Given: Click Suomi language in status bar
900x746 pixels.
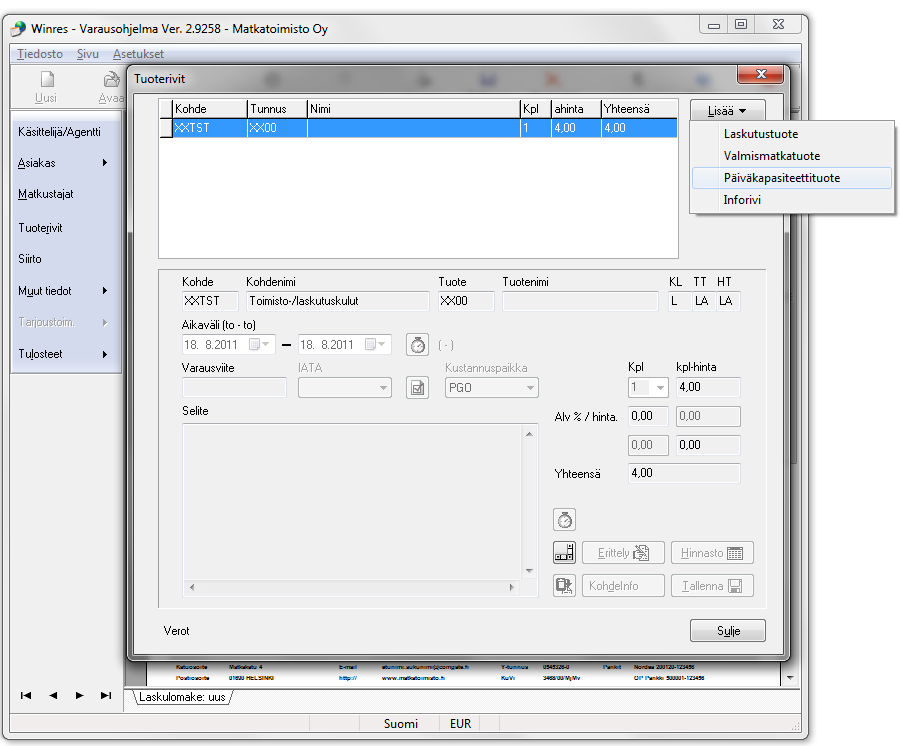Looking at the screenshot, I should click(x=400, y=724).
